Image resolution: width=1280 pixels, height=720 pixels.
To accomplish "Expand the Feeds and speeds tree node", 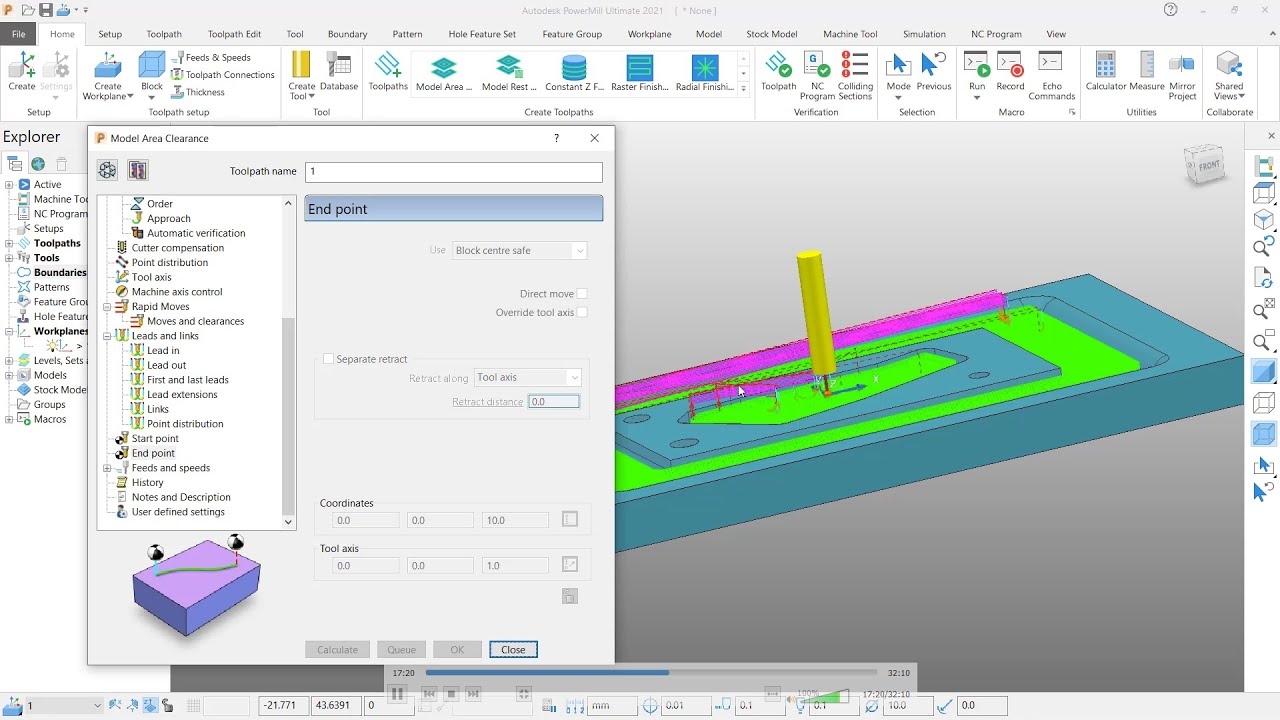I will 107,468.
